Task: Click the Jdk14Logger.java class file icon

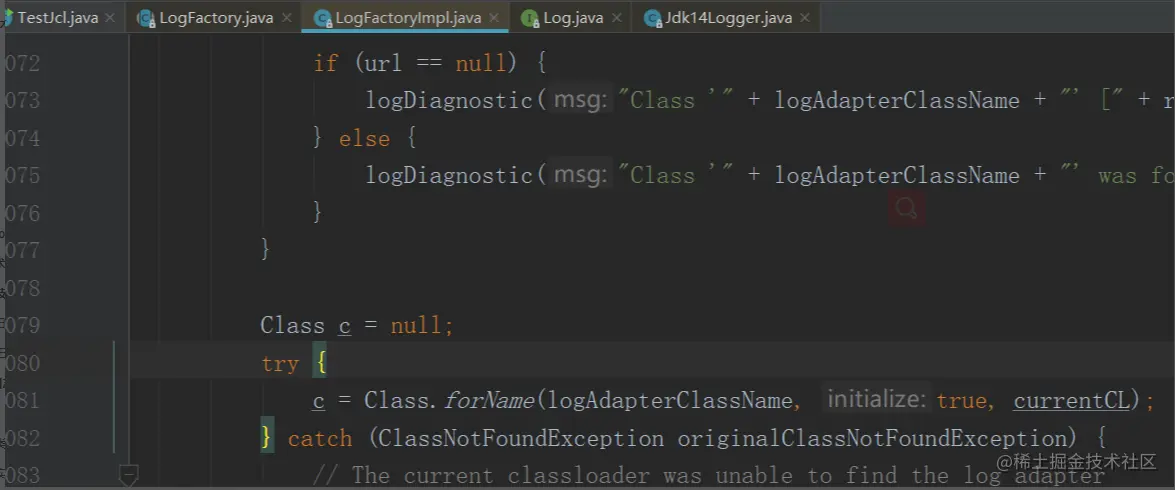Action: [x=652, y=18]
